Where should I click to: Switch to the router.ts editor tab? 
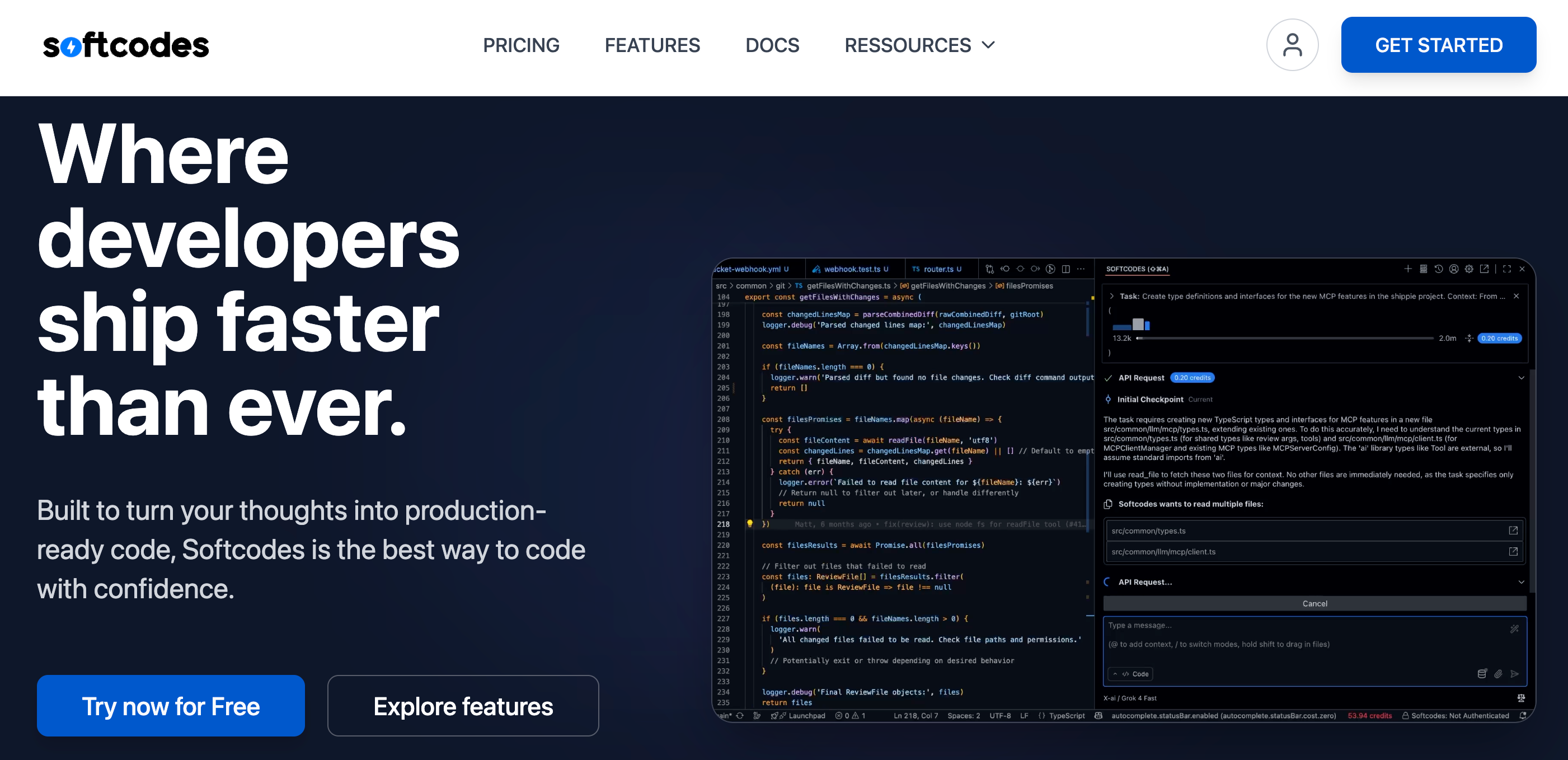pos(938,269)
